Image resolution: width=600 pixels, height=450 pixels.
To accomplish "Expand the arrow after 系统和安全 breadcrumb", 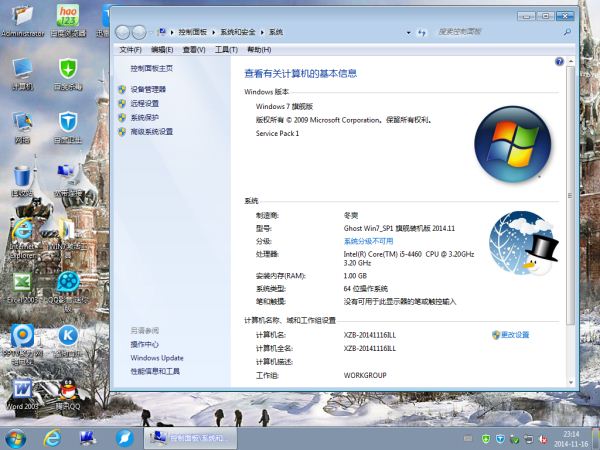I will 262,33.
